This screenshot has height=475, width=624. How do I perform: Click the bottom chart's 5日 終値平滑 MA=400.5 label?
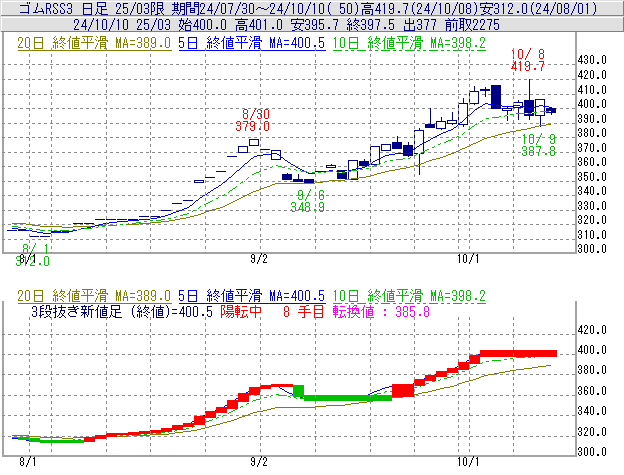(x=252, y=296)
